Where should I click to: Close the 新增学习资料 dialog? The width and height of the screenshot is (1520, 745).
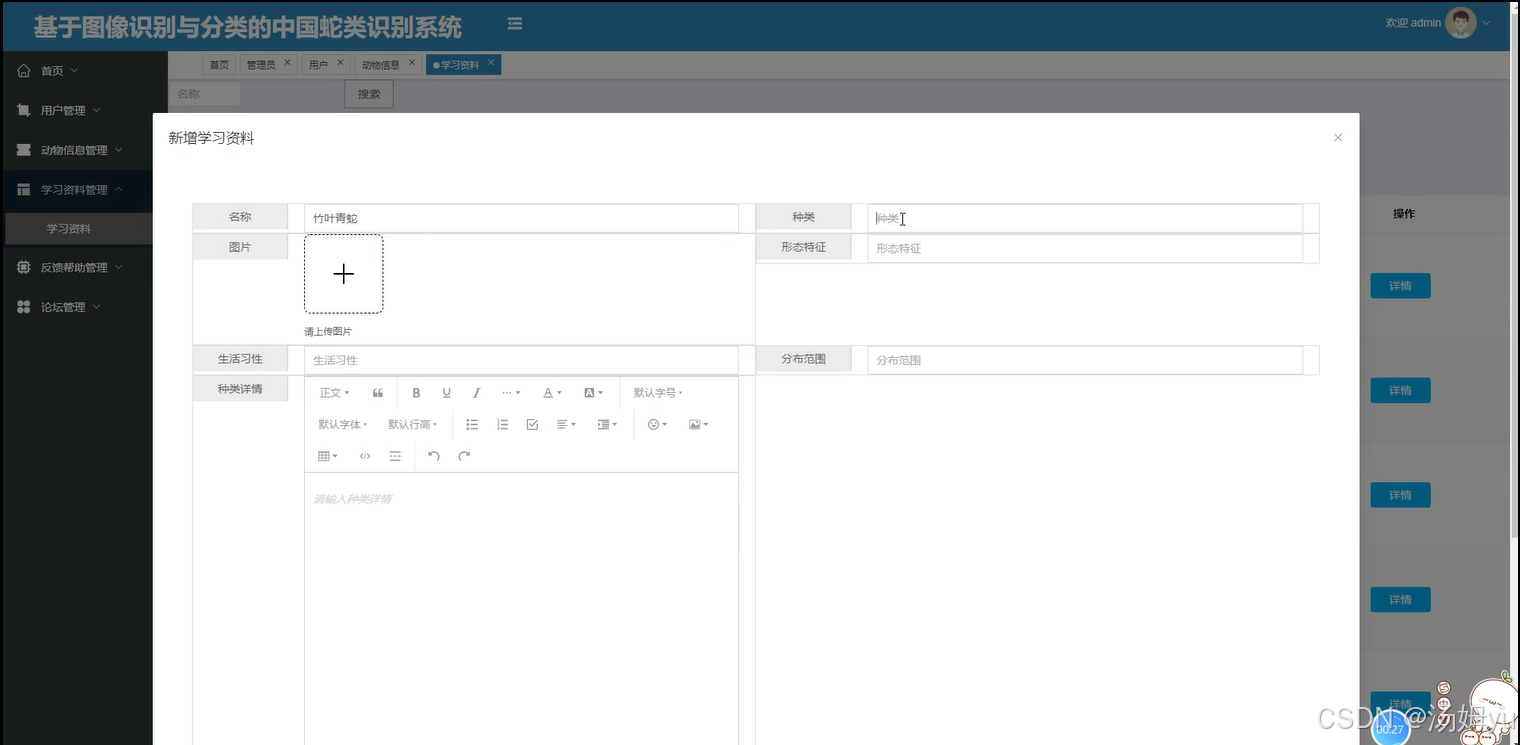1338,138
